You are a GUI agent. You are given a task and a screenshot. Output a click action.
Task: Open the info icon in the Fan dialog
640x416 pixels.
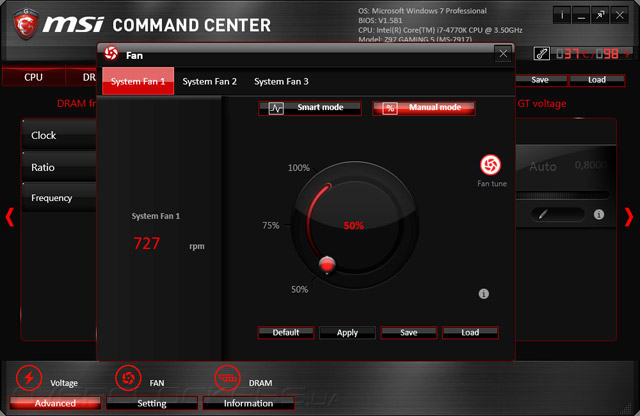click(483, 294)
